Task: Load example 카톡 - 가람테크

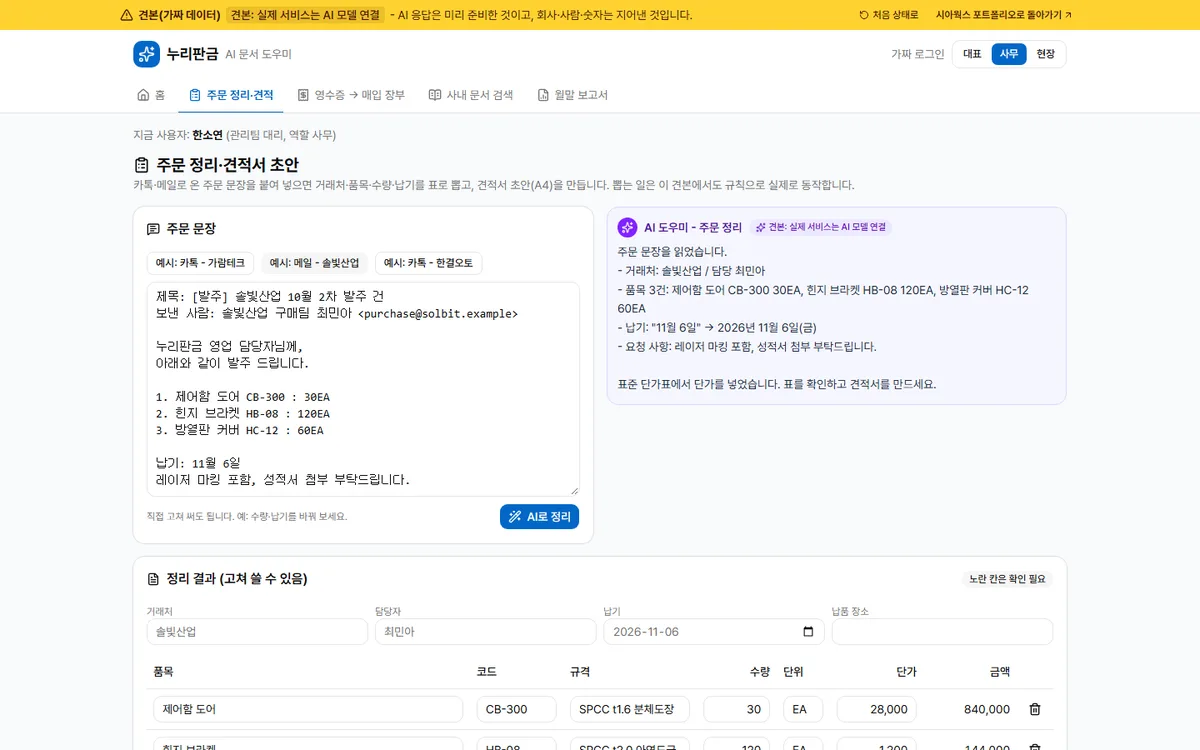Action: (x=200, y=263)
